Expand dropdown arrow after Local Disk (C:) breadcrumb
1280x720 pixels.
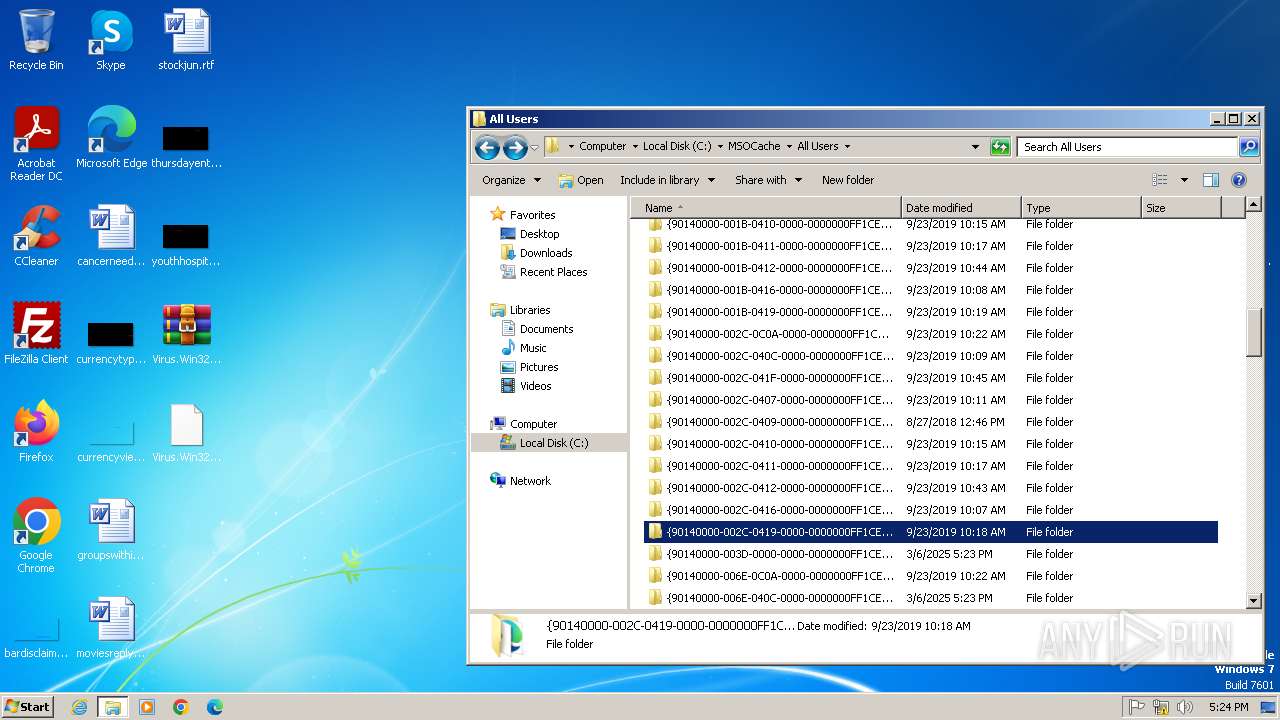[x=719, y=147]
